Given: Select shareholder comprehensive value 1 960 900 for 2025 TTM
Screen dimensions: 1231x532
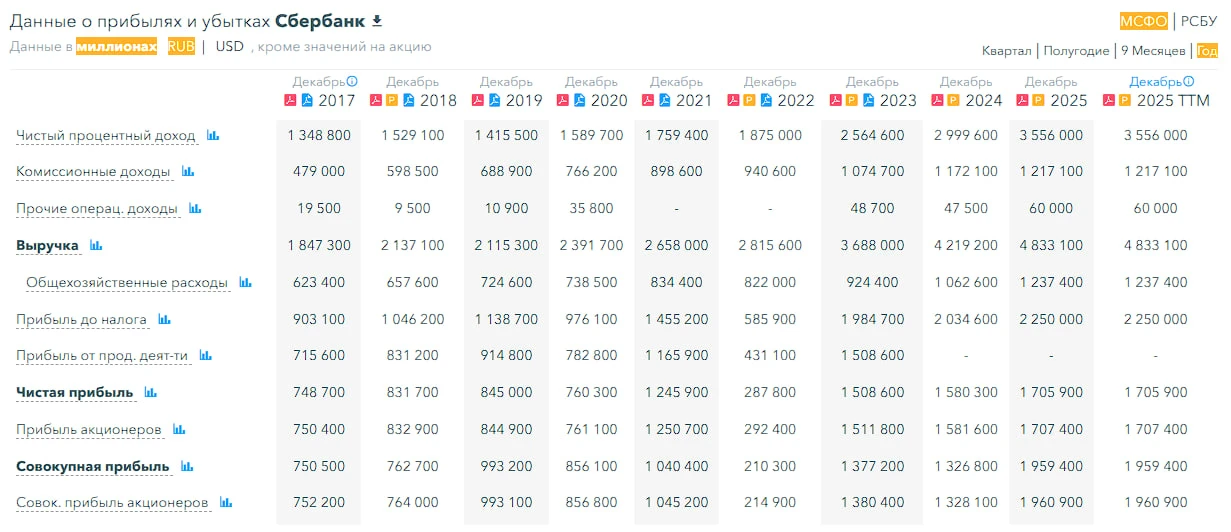Looking at the screenshot, I should (1156, 503).
